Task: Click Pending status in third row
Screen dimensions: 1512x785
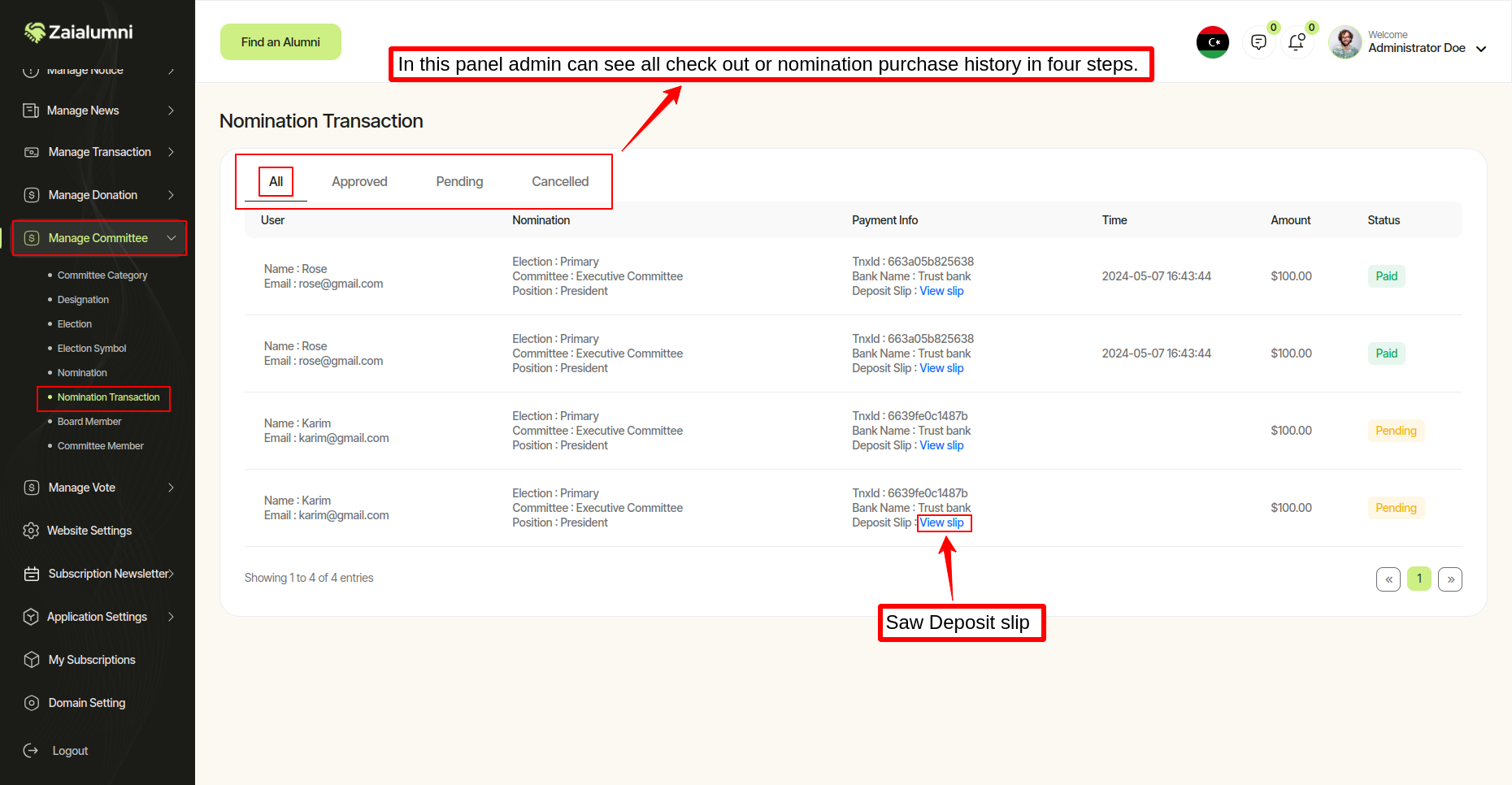Action: pos(1396,431)
